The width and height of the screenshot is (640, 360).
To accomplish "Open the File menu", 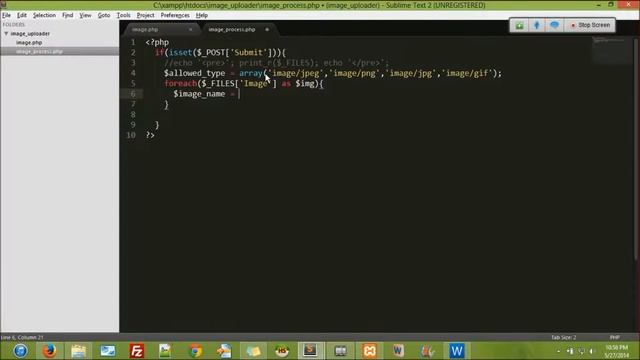I will tap(6, 15).
